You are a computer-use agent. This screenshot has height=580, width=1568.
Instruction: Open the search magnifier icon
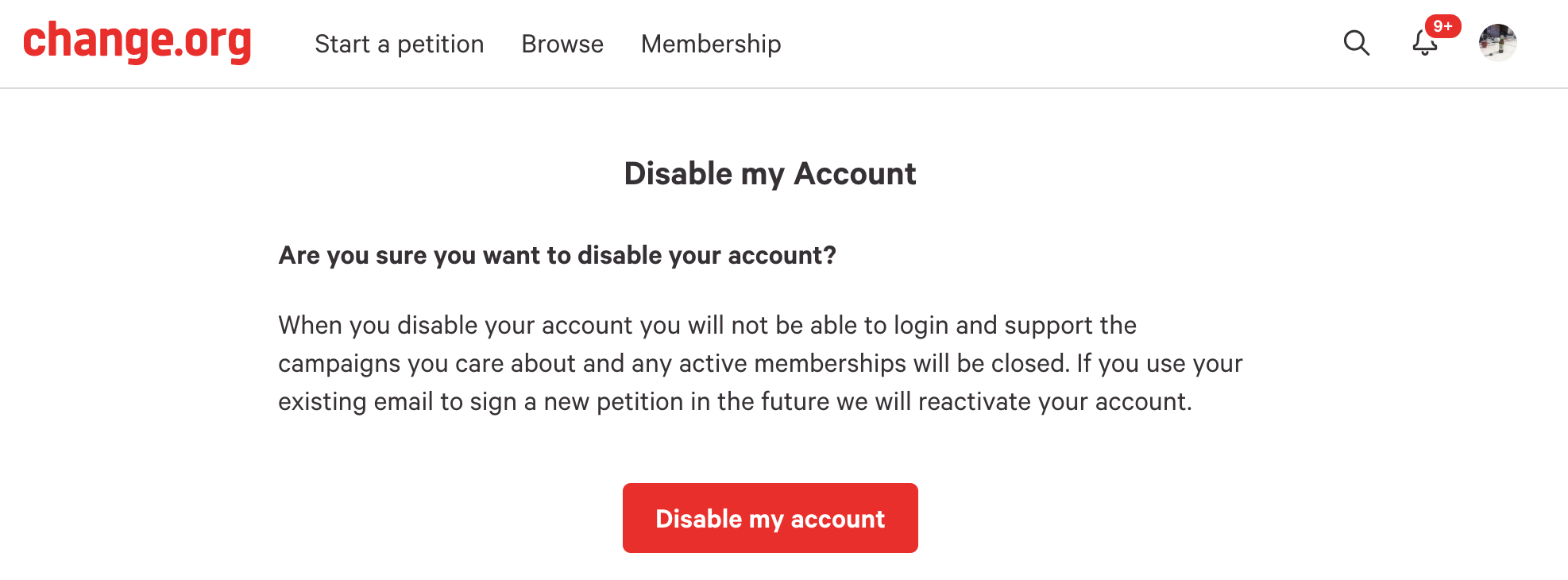coord(1357,43)
